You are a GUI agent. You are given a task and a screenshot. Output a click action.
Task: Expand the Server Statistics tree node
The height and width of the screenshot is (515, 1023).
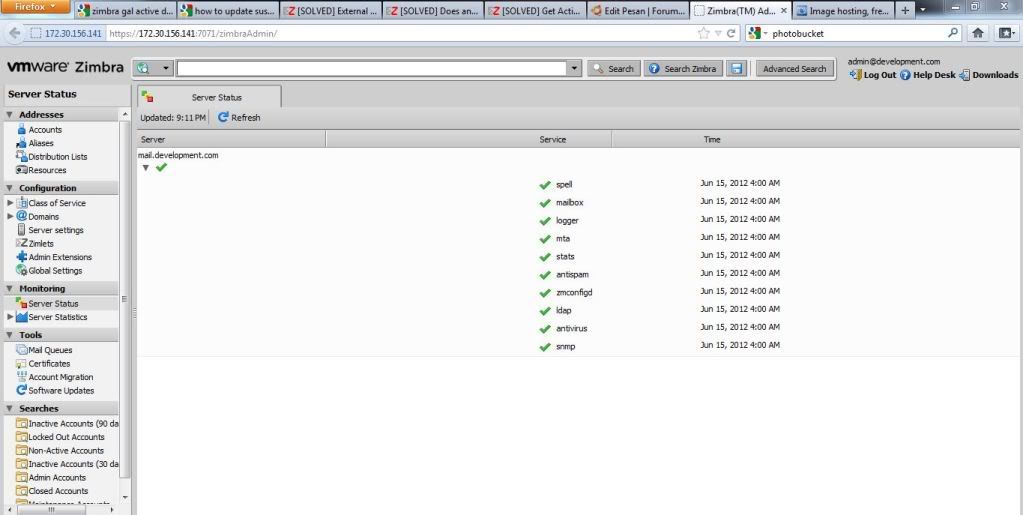click(x=10, y=317)
